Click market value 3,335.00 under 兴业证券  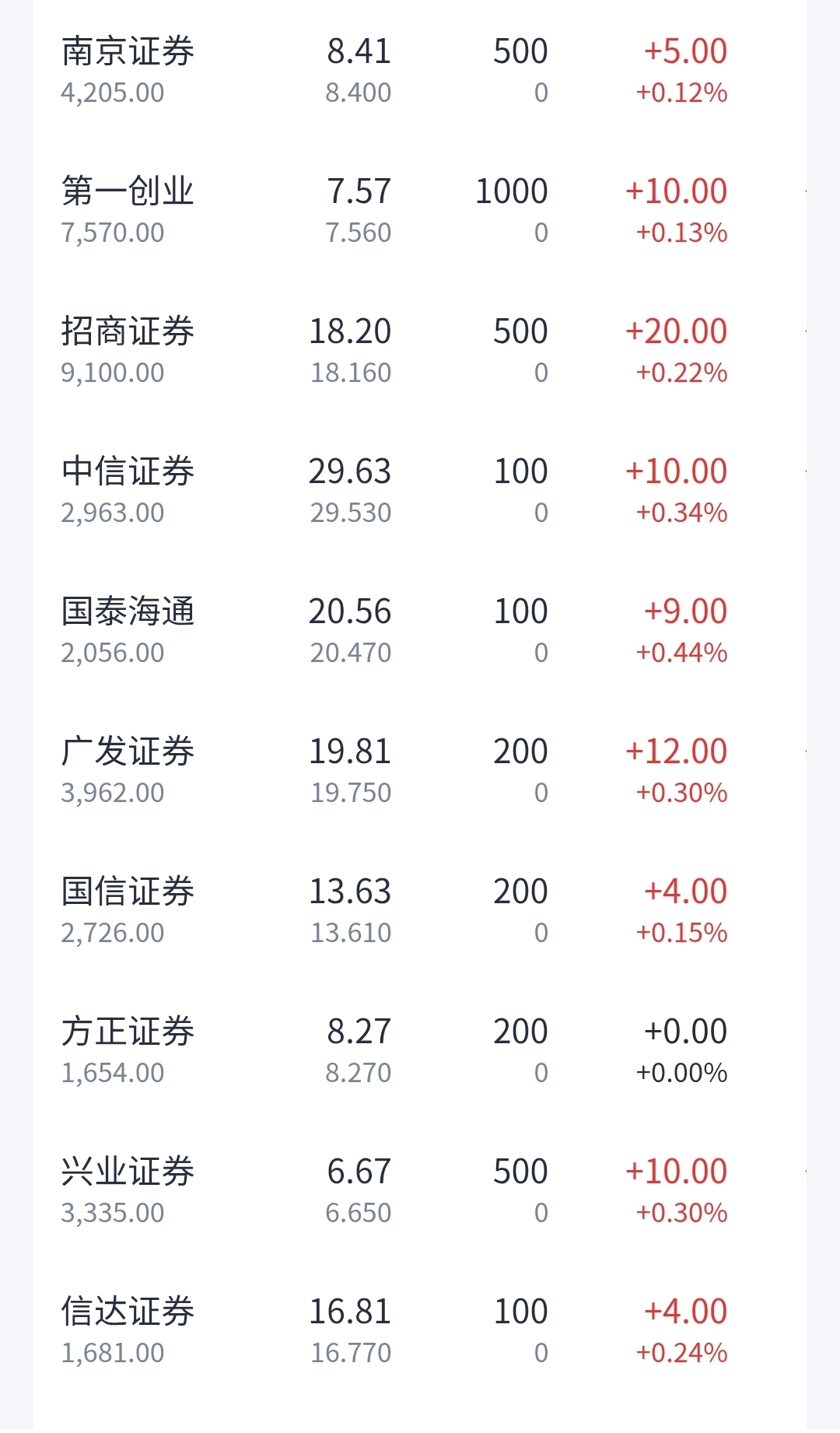pyautogui.click(x=113, y=1213)
